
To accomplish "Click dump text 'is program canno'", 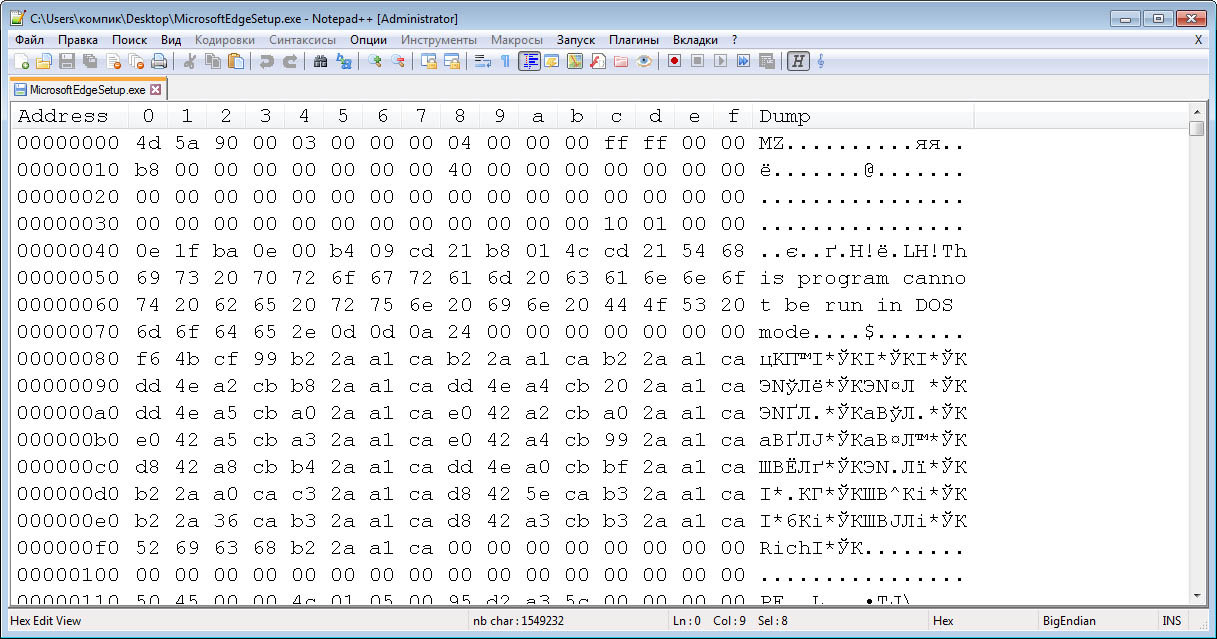I will (862, 278).
